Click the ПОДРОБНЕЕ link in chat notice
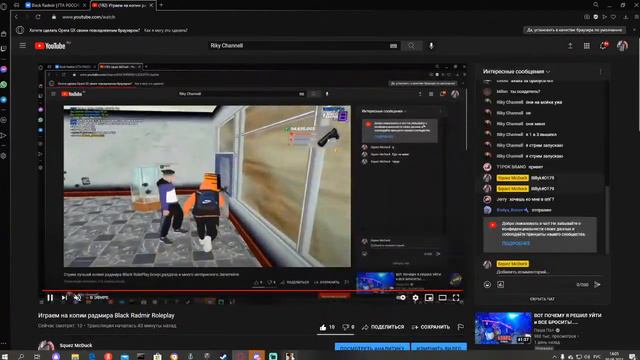The height and width of the screenshot is (360, 640). click(516, 243)
